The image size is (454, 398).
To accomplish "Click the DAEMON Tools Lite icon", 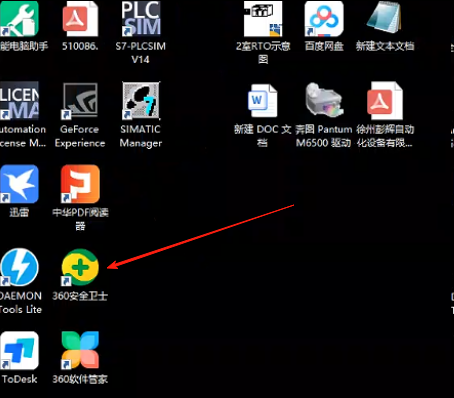I will (x=19, y=267).
